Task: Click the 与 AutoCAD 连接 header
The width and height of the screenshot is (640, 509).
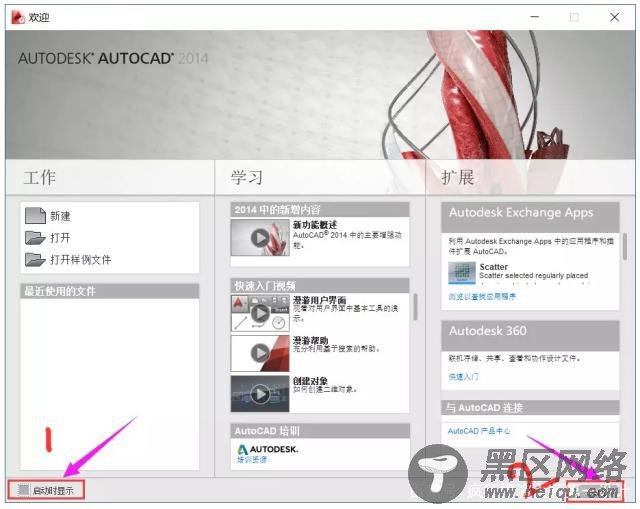Action: pyautogui.click(x=530, y=407)
